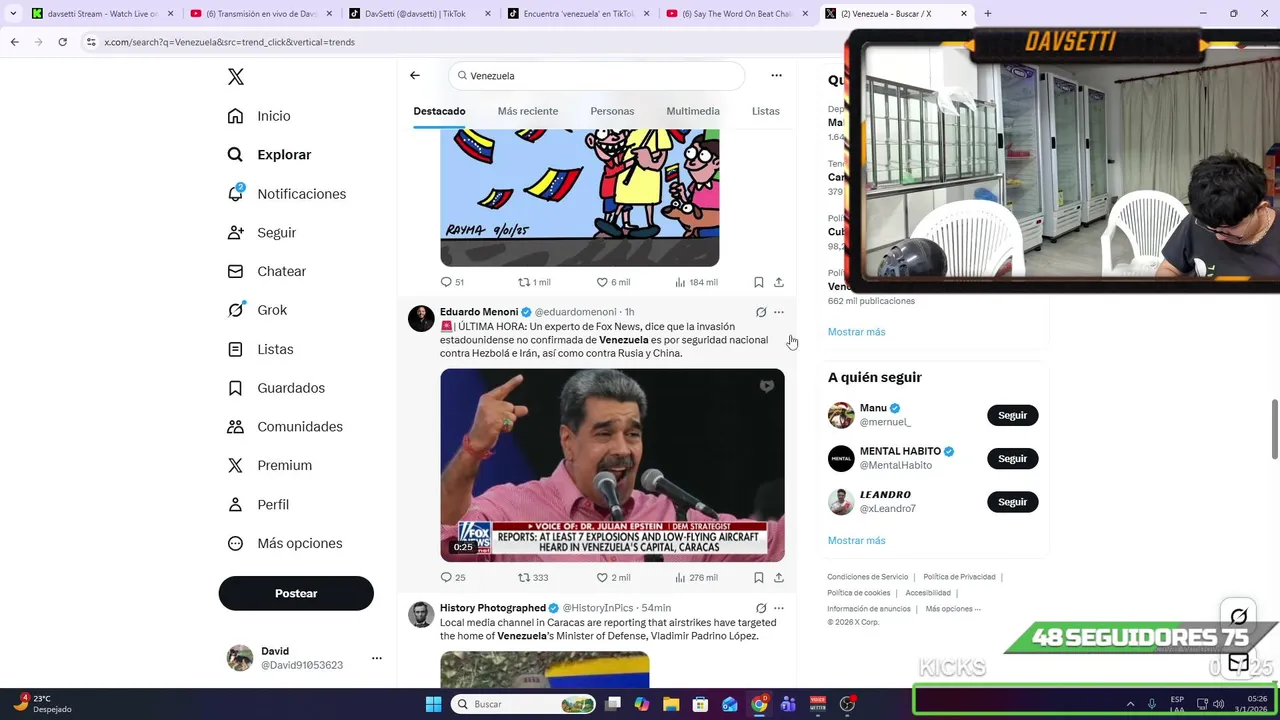The width and height of the screenshot is (1280, 720).
Task: Open search settings three-dot menu beside search box
Action: (x=776, y=75)
